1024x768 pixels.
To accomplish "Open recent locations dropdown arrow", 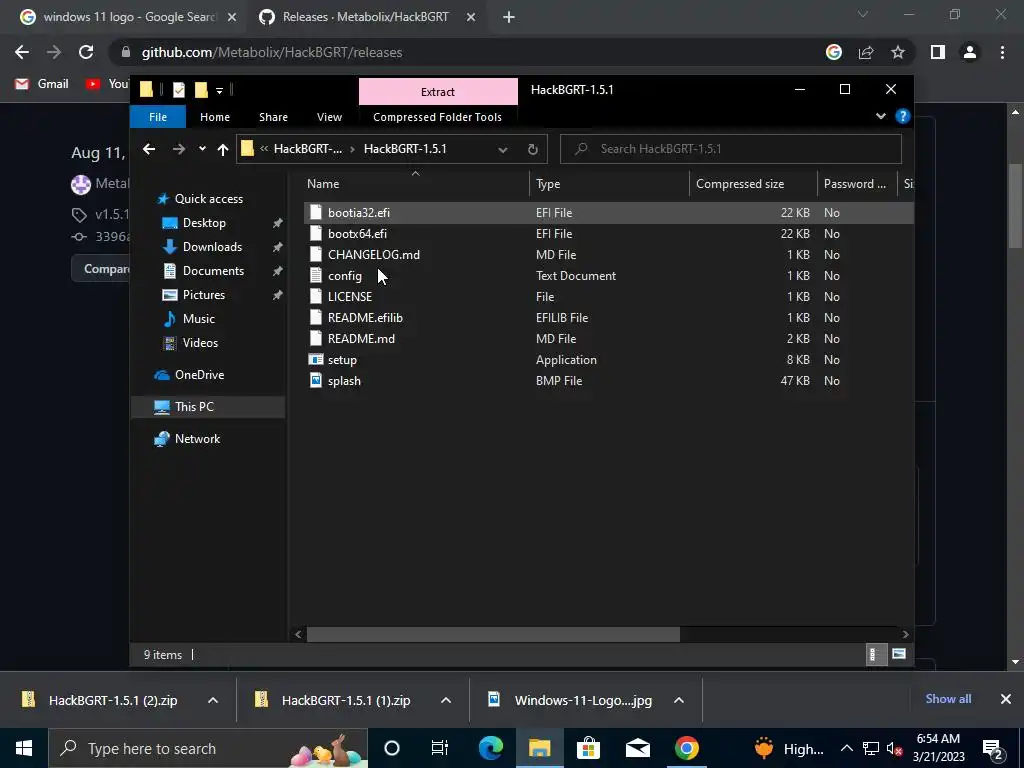I will tap(202, 149).
